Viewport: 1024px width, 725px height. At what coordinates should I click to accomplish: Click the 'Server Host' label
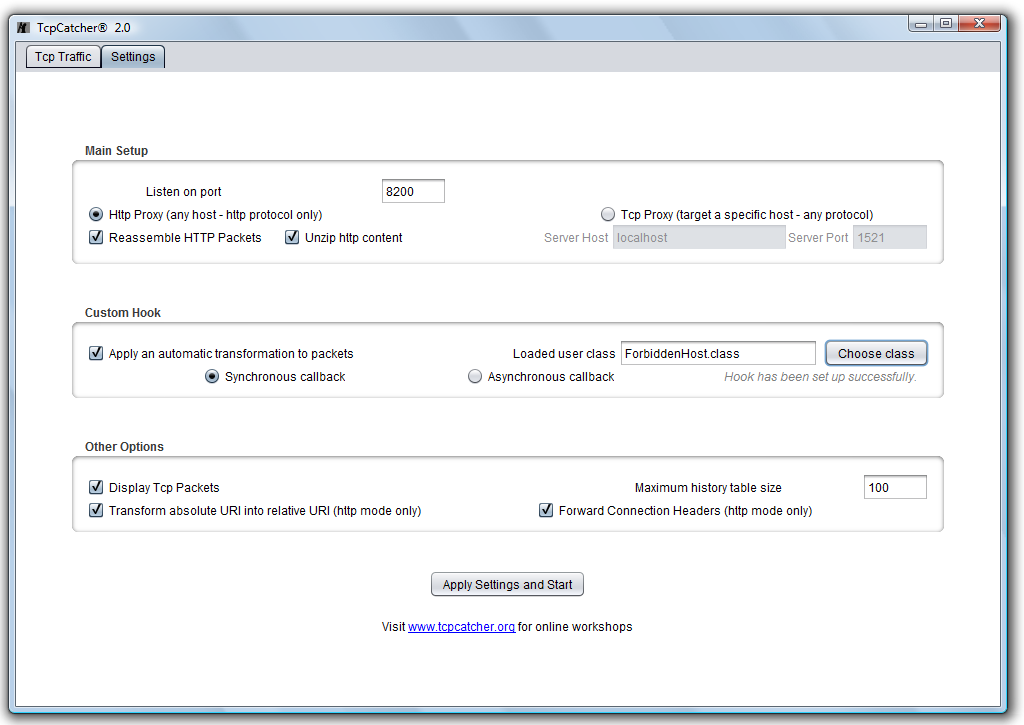click(x=576, y=238)
